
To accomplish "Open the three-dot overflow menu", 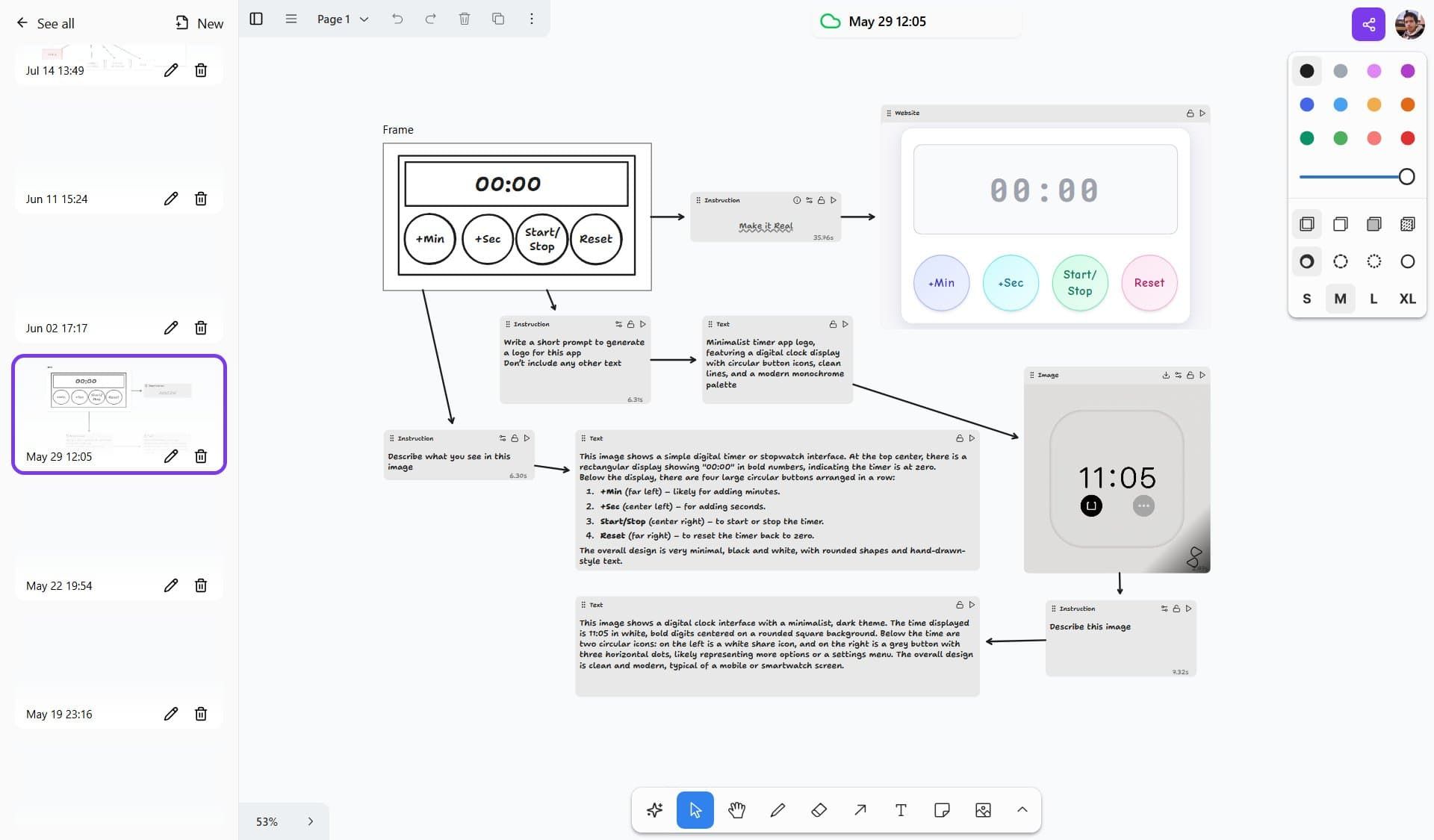I will click(531, 19).
